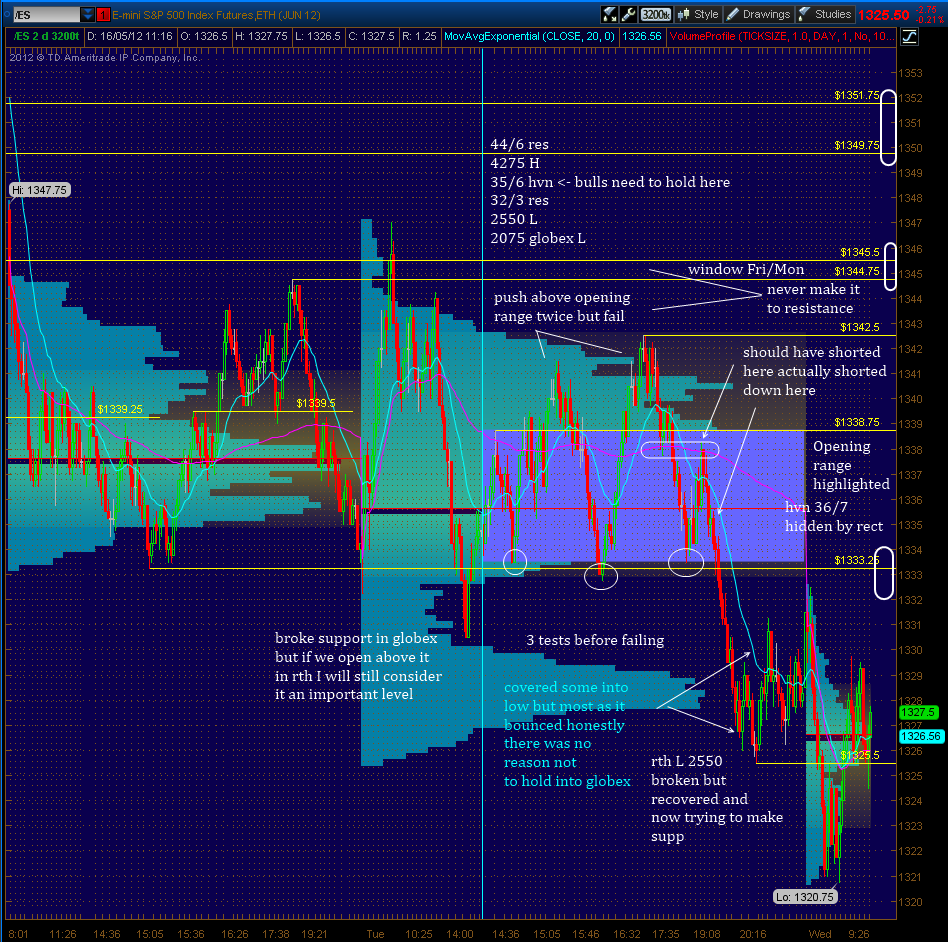The image size is (948, 942).
Task: Select the Lo: 1320.75 bubble
Action: click(805, 897)
